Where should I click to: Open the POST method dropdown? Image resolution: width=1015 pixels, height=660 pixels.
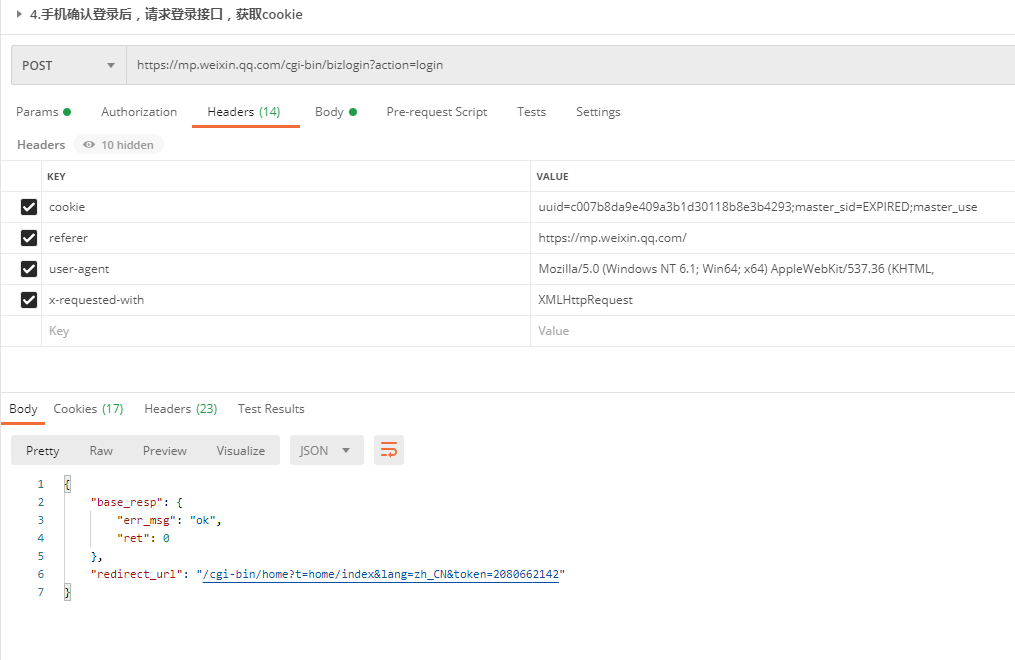[x=69, y=65]
